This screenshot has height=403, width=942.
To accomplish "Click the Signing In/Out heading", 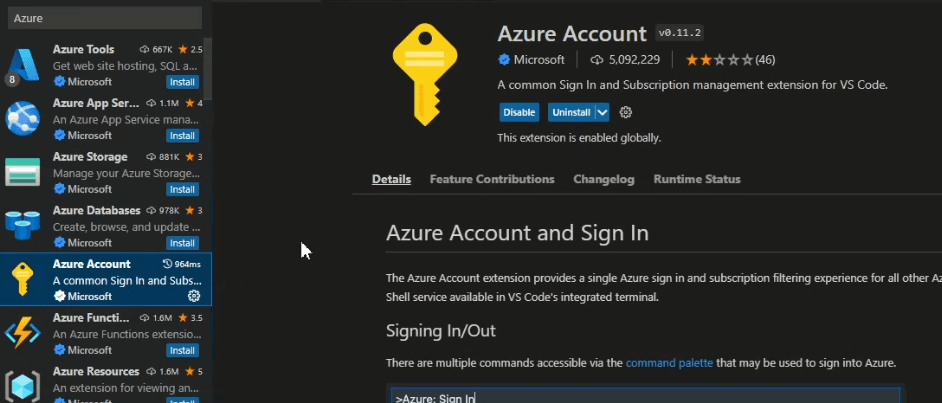I will [441, 331].
